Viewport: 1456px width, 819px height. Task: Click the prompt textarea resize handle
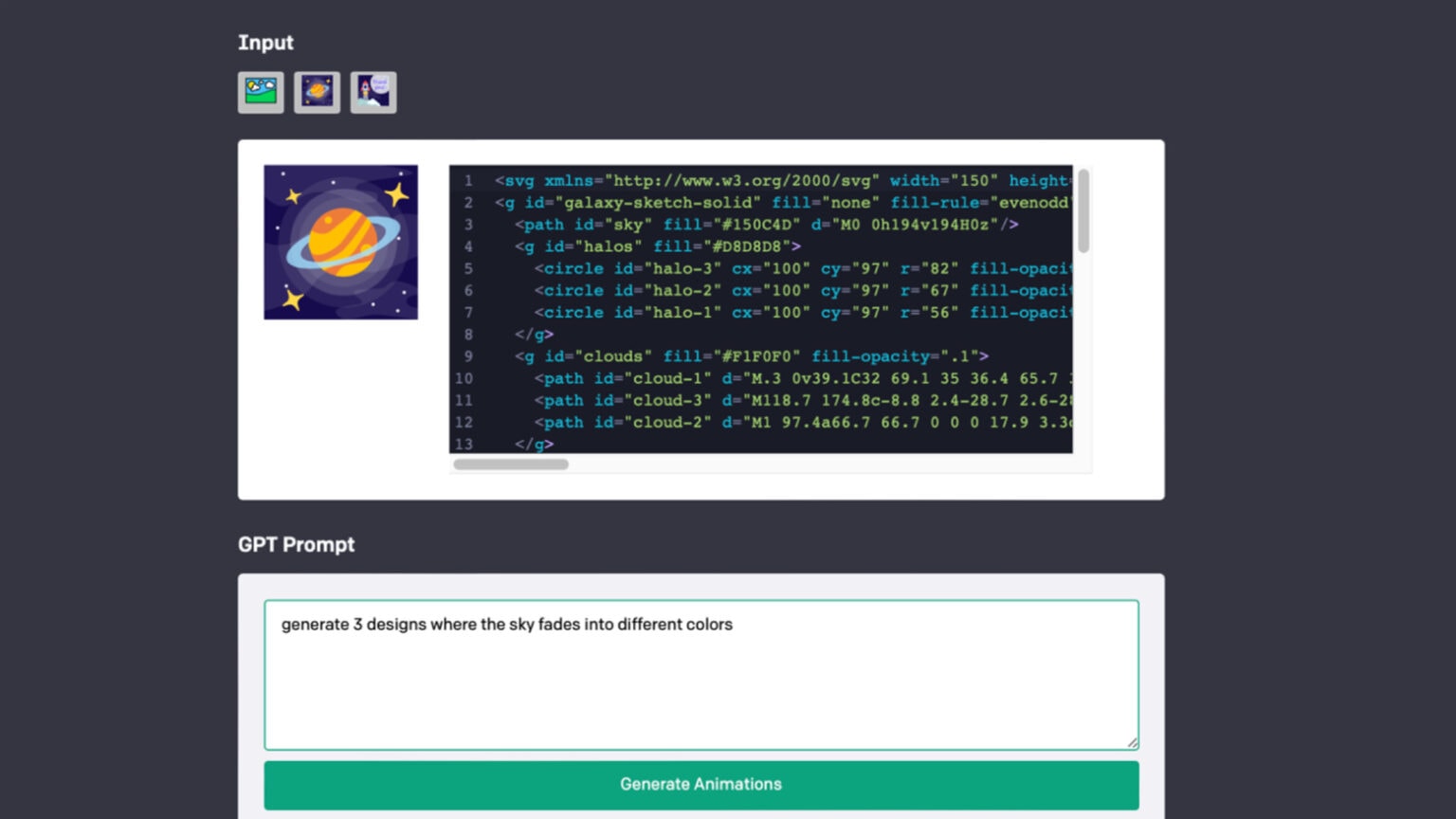(1132, 743)
